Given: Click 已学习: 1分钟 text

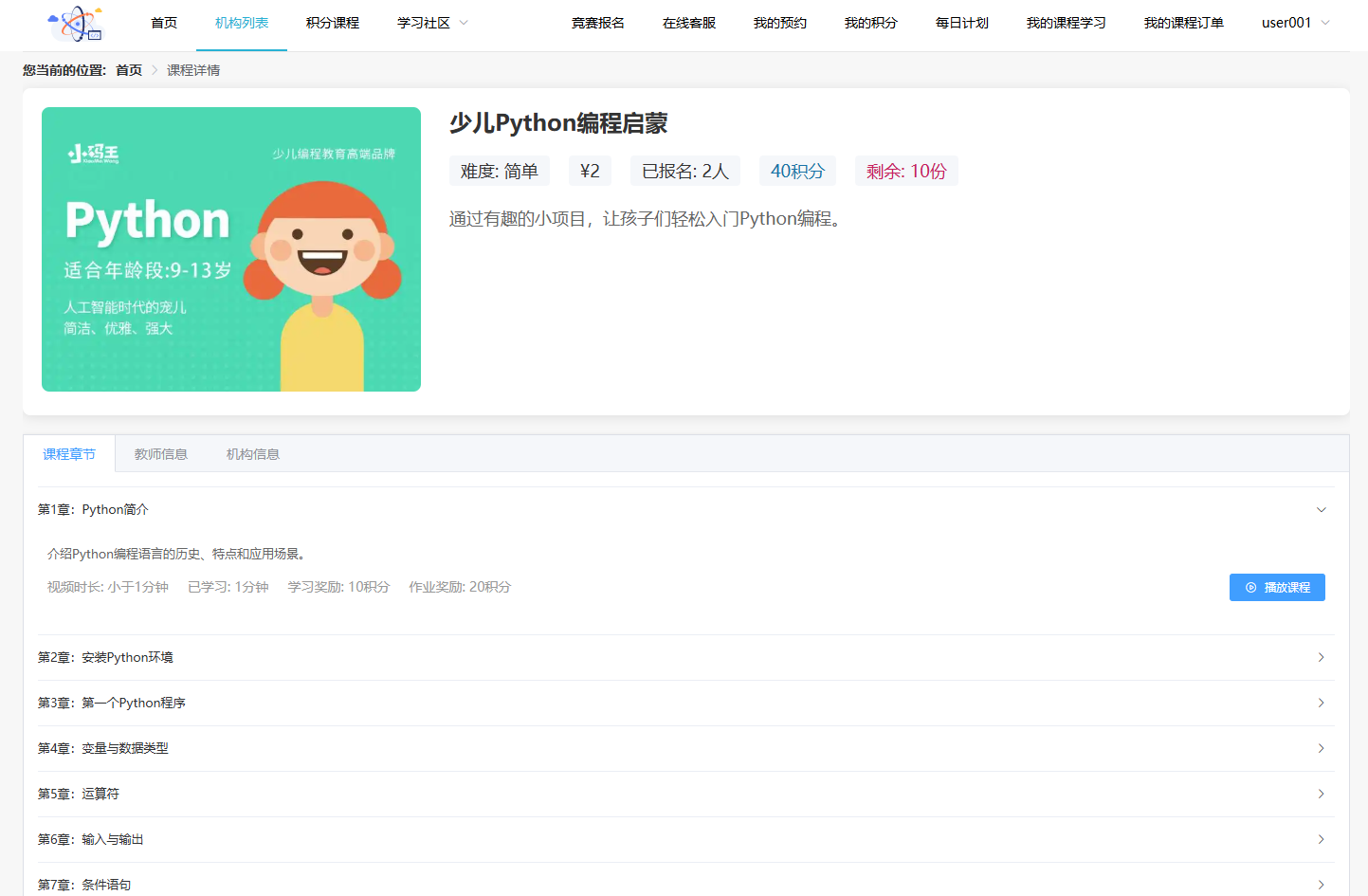Looking at the screenshot, I should [228, 587].
